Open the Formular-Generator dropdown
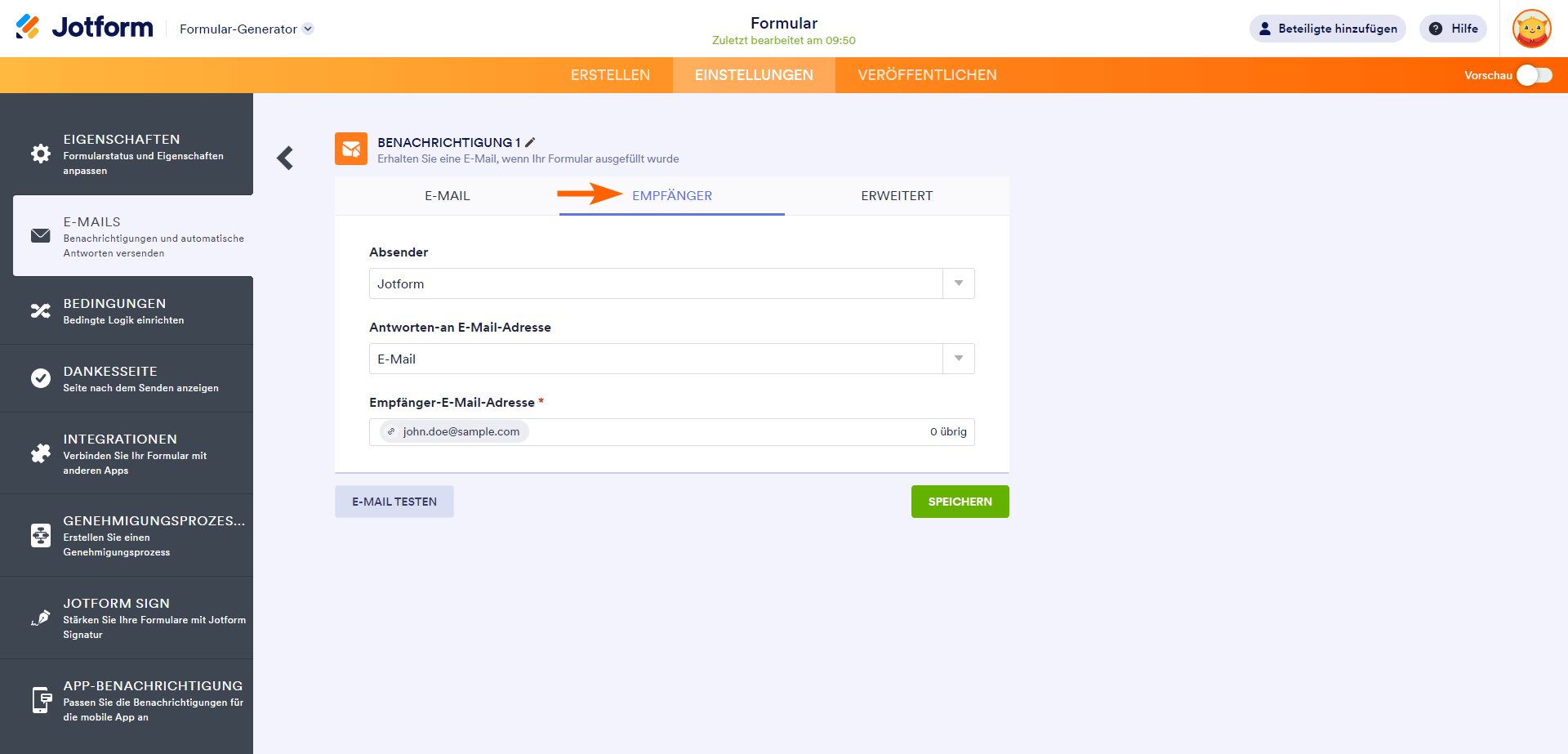 [246, 29]
